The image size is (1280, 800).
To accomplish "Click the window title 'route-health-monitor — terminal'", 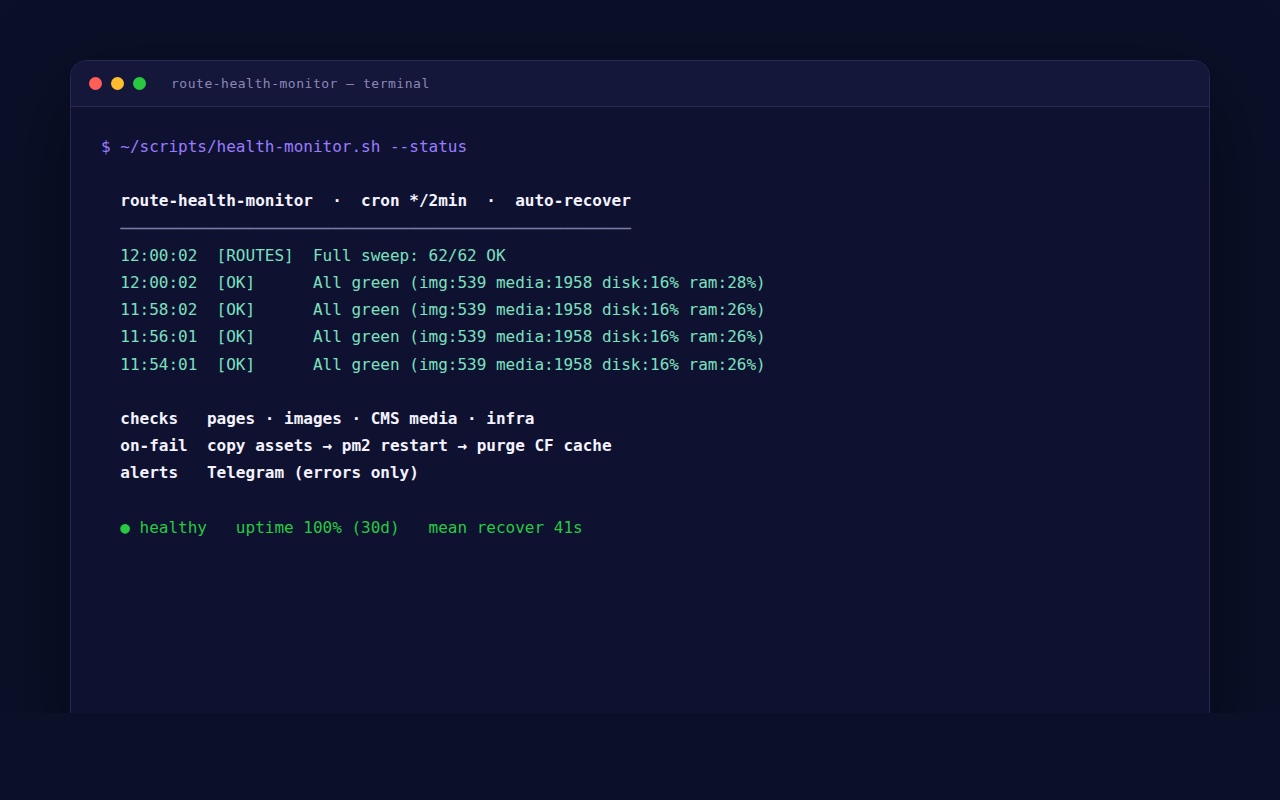I will (300, 84).
